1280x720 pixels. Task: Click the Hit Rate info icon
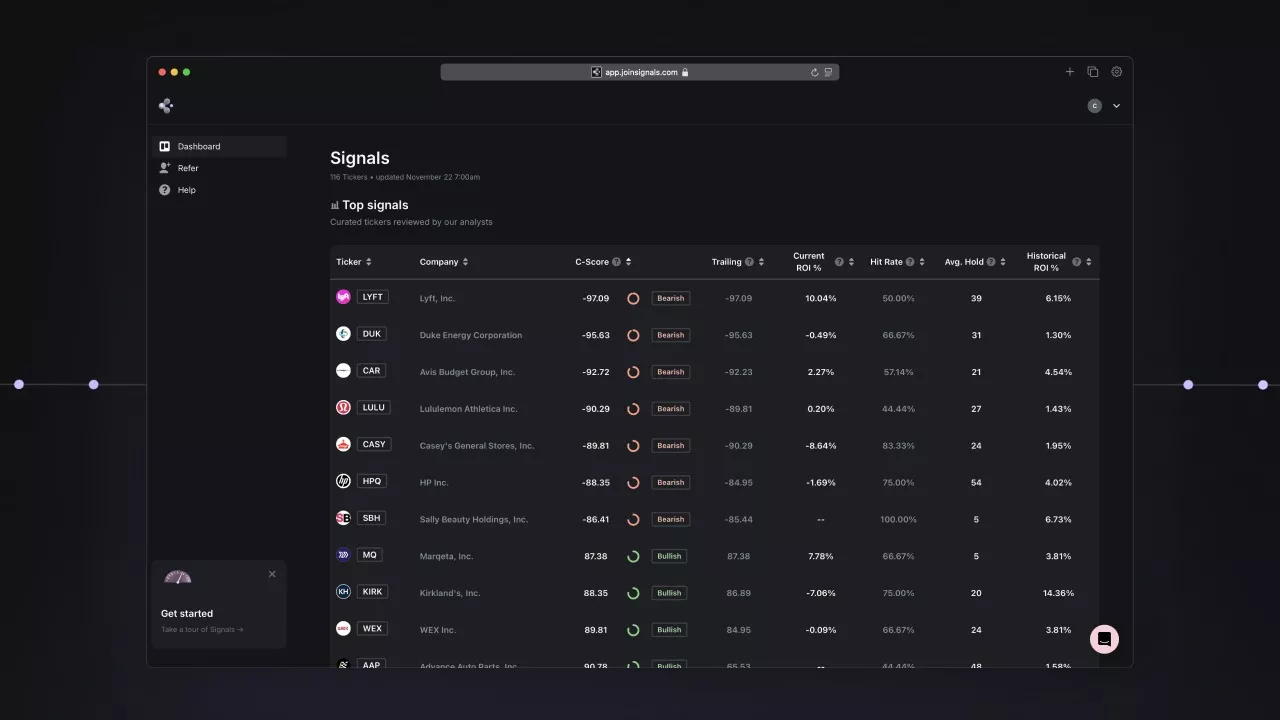coord(910,262)
